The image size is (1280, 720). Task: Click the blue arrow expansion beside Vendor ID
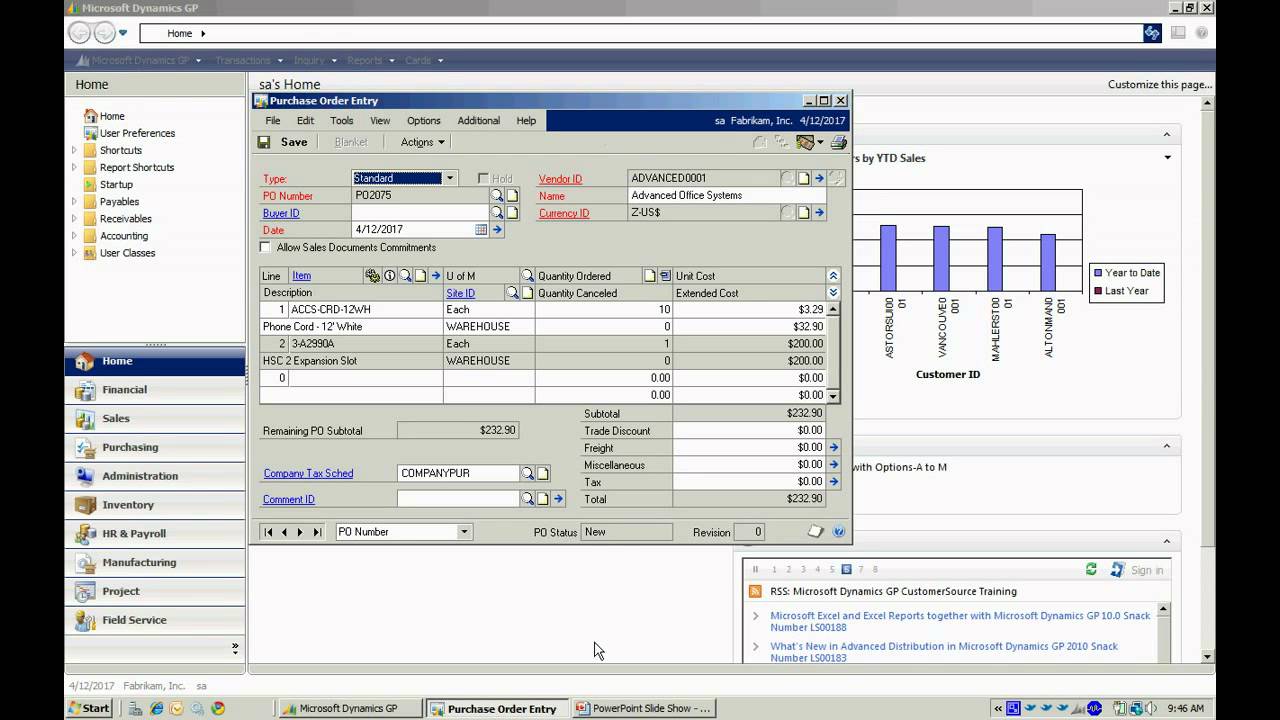pos(819,178)
